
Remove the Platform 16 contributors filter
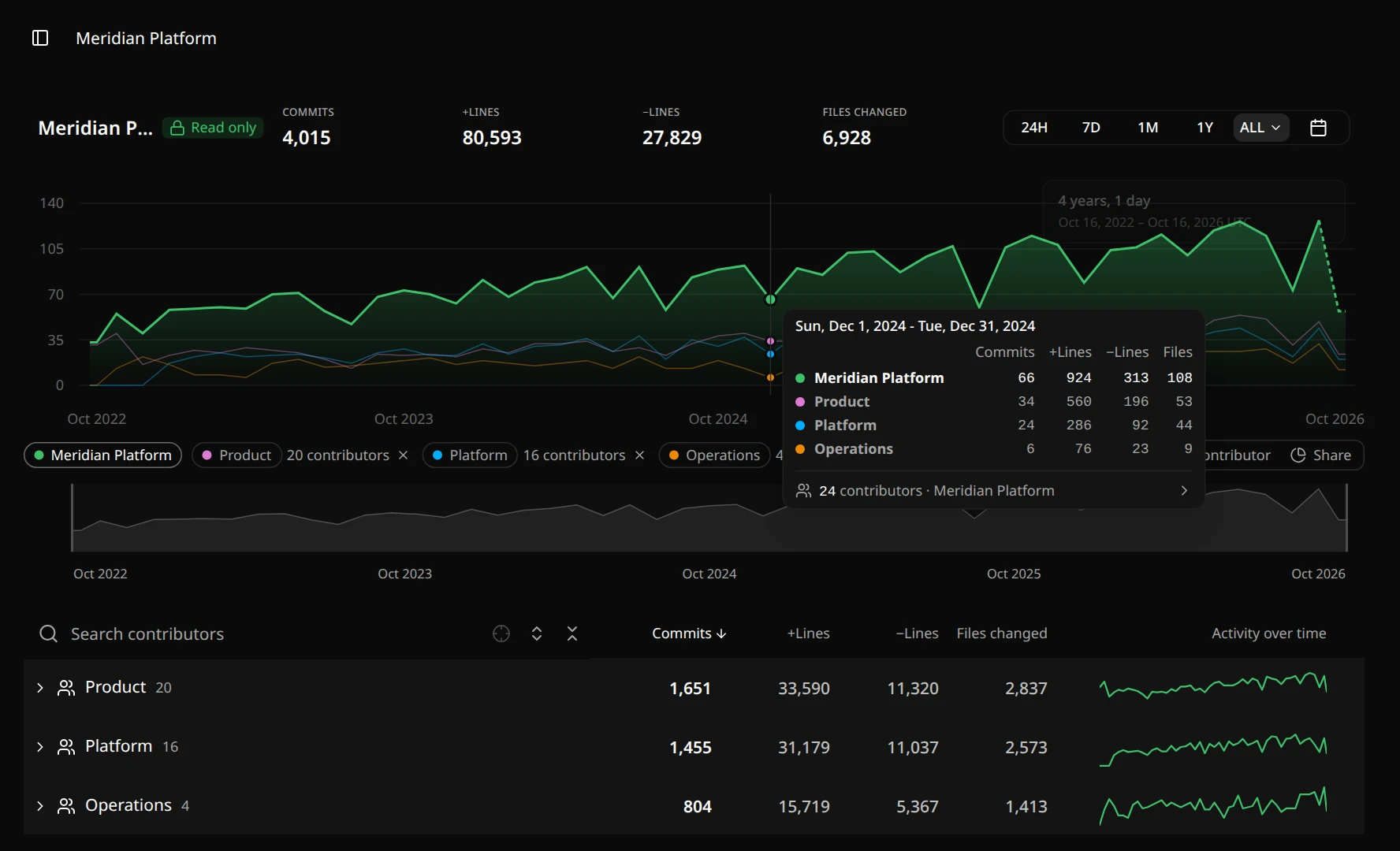point(640,455)
